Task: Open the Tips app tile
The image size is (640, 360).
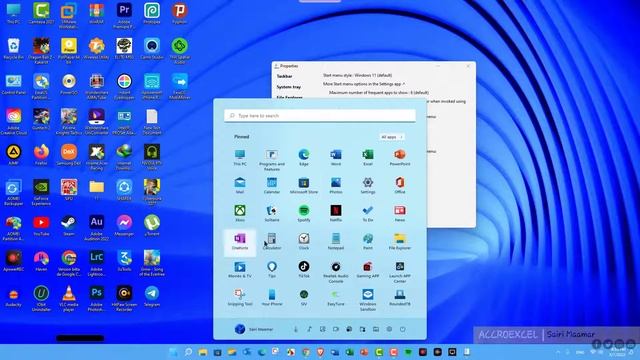Action: click(x=272, y=269)
